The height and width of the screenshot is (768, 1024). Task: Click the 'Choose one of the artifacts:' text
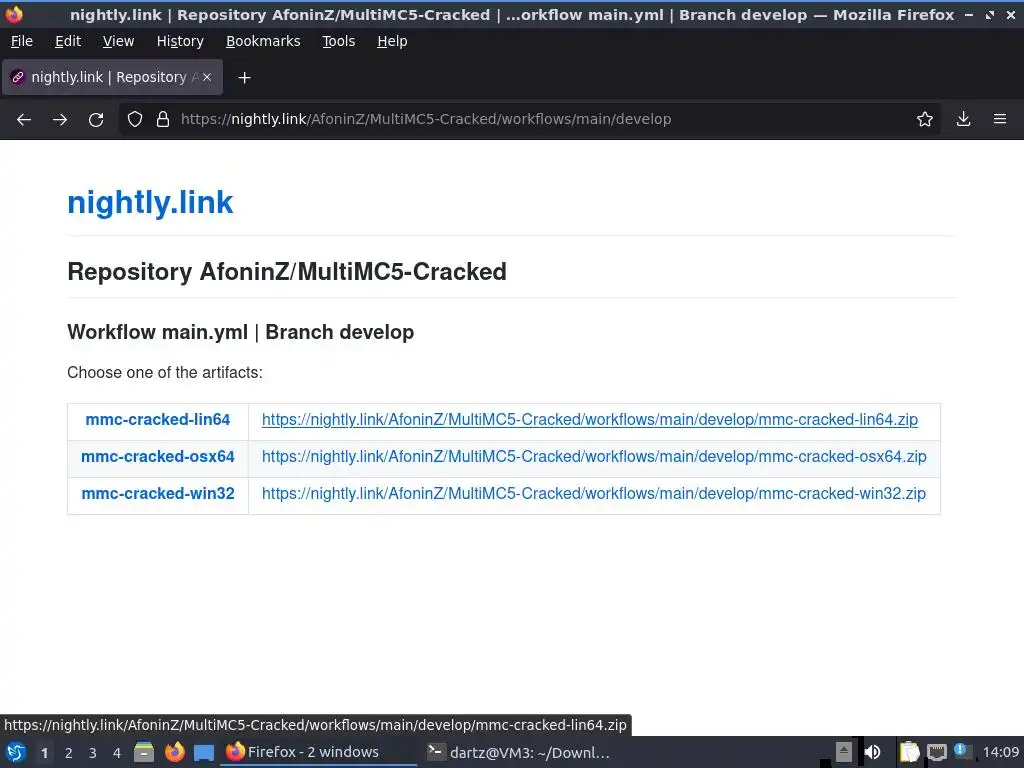165,372
